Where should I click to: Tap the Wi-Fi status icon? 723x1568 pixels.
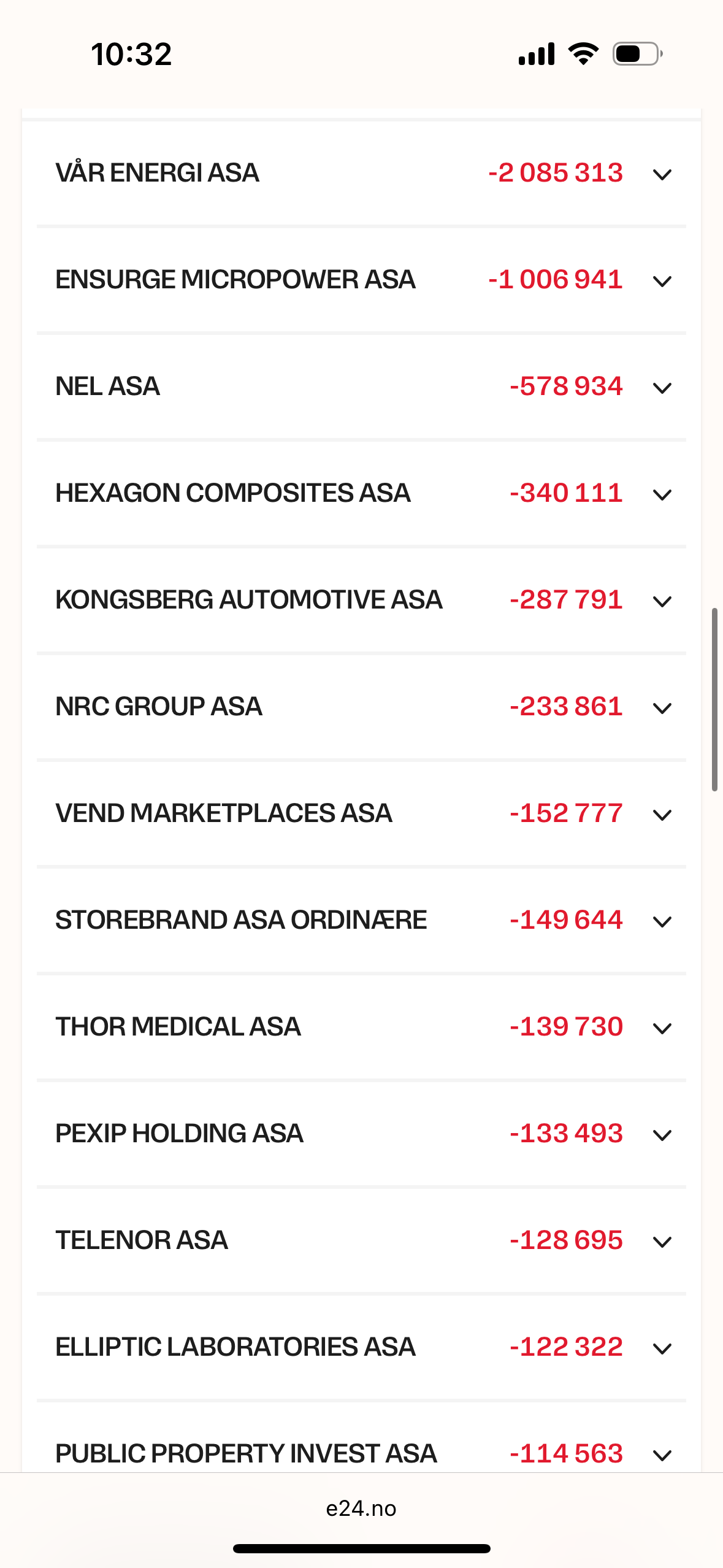pos(583,54)
